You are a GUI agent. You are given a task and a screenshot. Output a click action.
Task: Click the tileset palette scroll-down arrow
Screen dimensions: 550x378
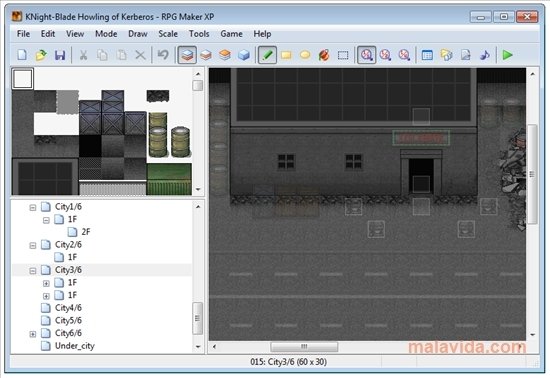(x=198, y=189)
